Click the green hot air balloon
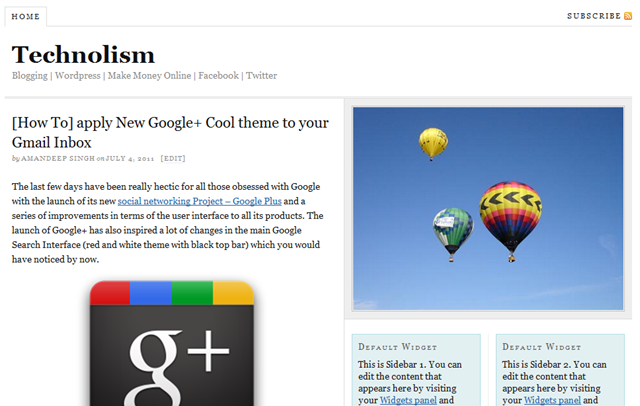 [452, 231]
